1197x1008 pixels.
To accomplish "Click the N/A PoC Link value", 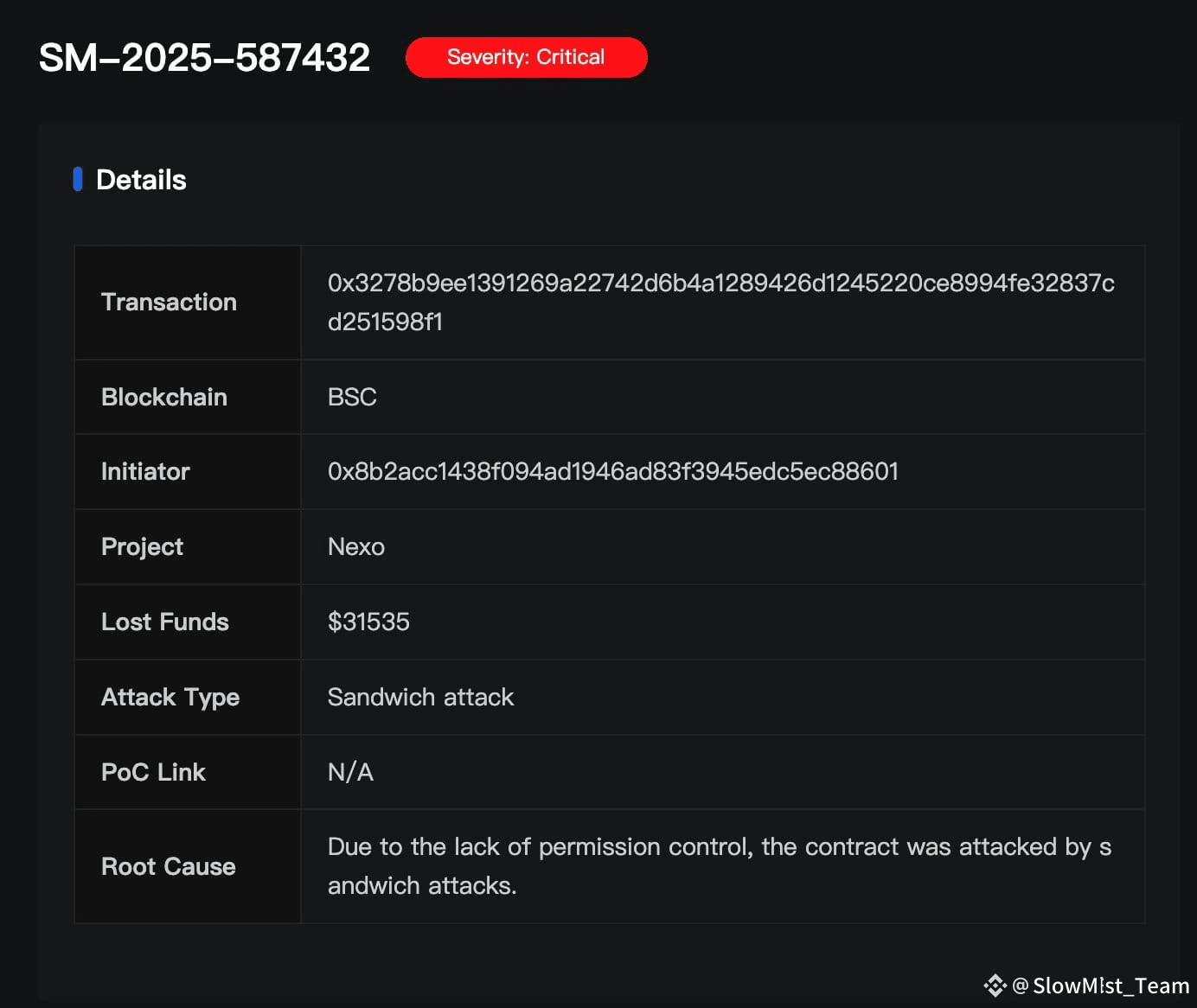I will (x=350, y=772).
